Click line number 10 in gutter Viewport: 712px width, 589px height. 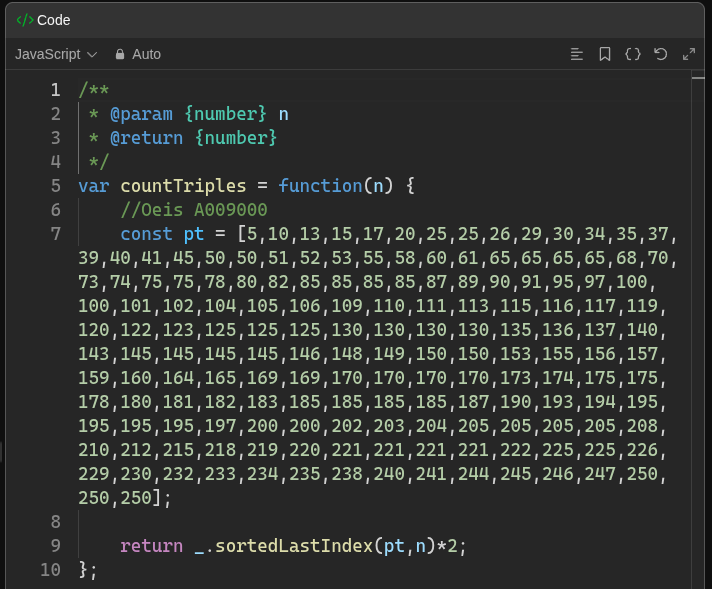pyautogui.click(x=50, y=569)
